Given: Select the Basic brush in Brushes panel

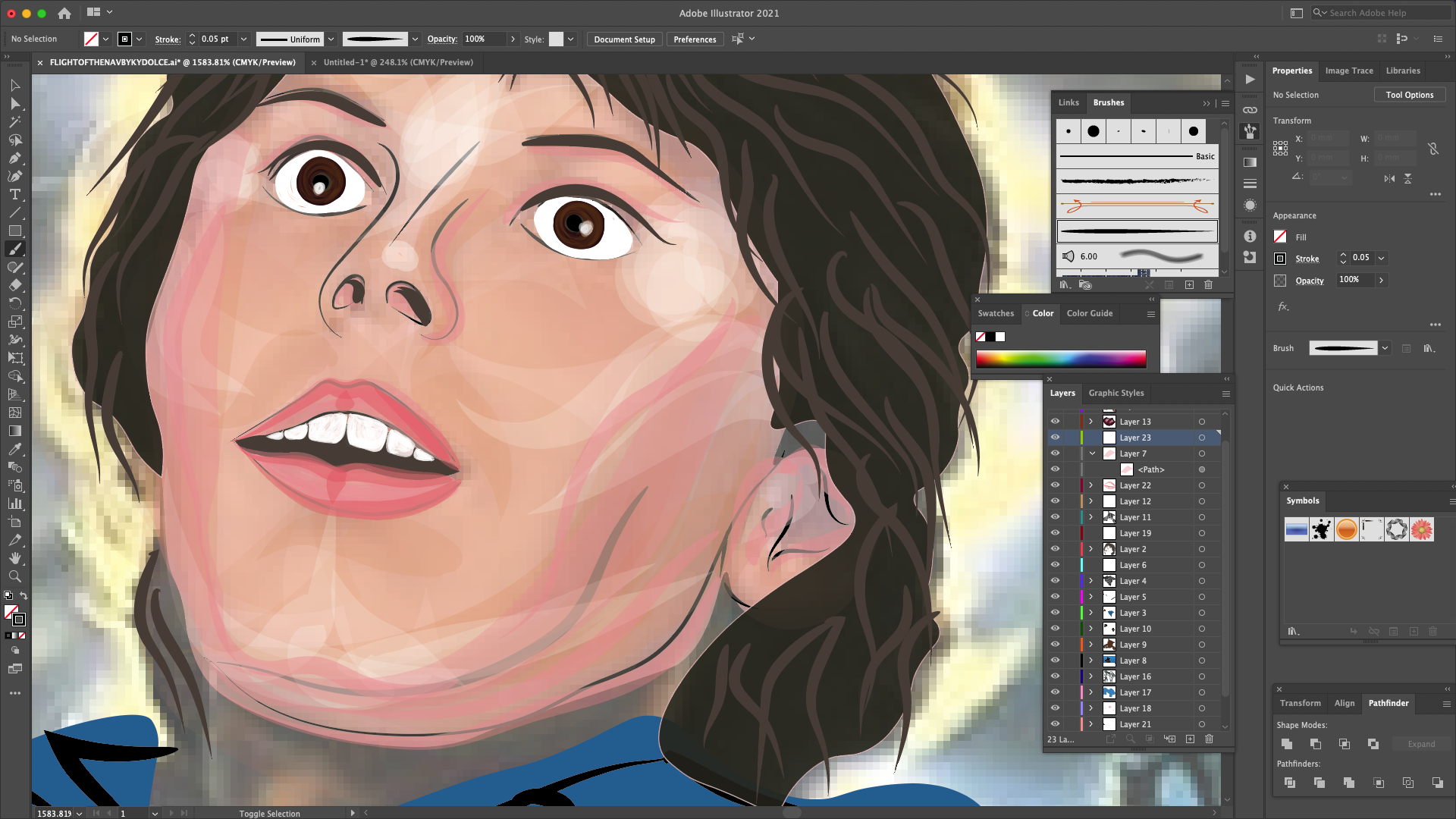Looking at the screenshot, I should pos(1137,156).
